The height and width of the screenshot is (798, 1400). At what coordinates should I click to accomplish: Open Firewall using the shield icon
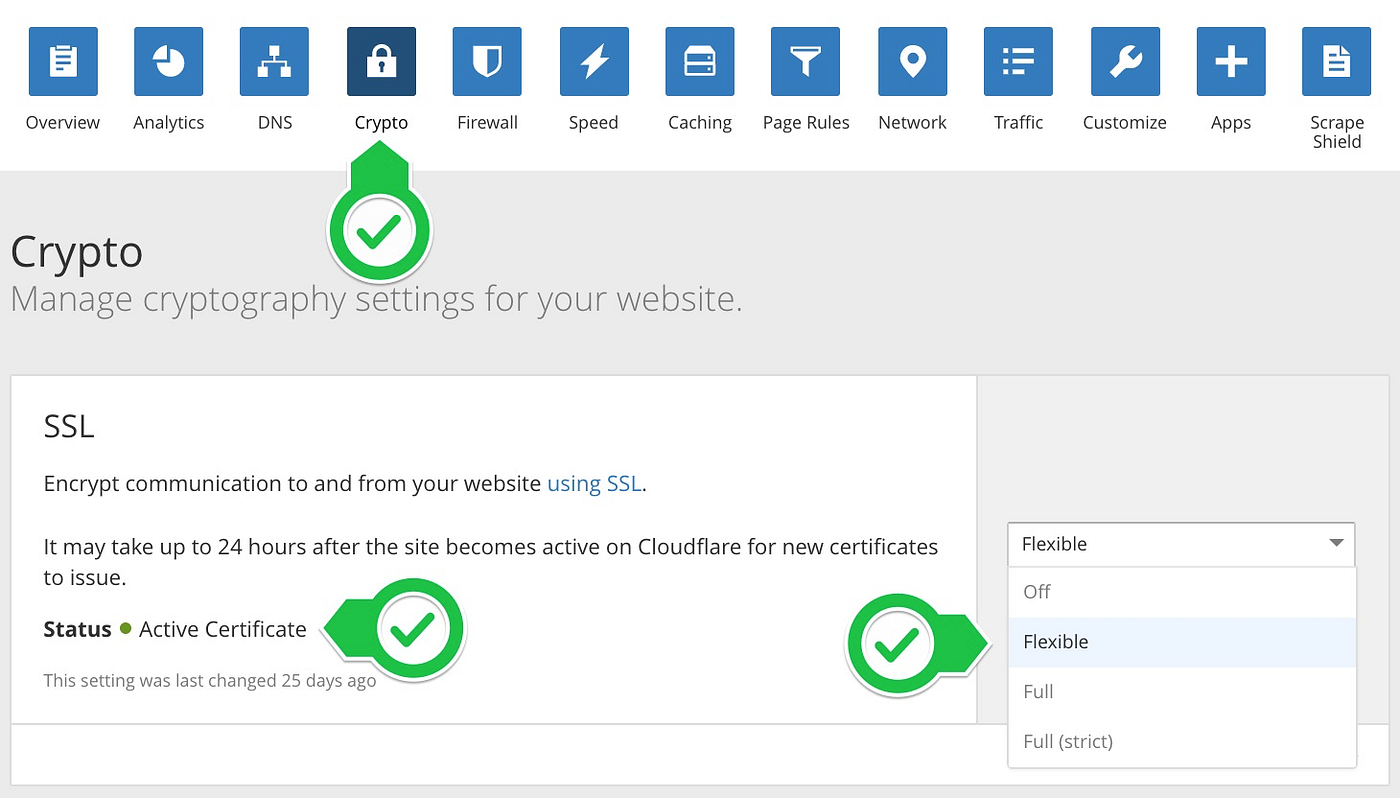point(487,61)
